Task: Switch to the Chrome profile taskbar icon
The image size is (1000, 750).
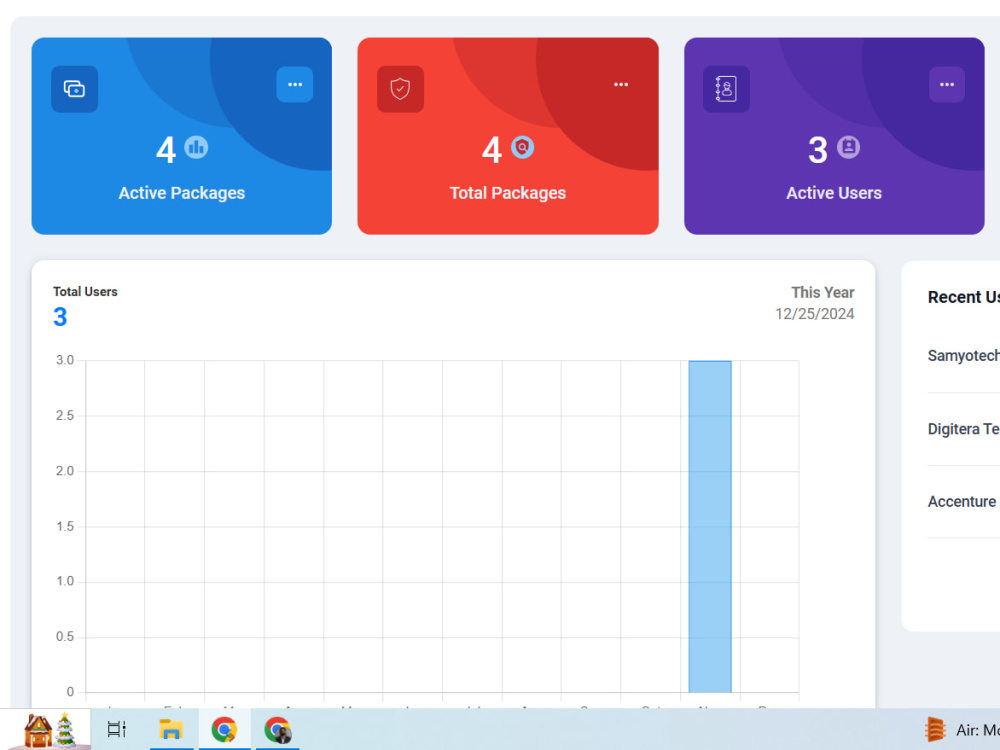Action: pos(277,729)
